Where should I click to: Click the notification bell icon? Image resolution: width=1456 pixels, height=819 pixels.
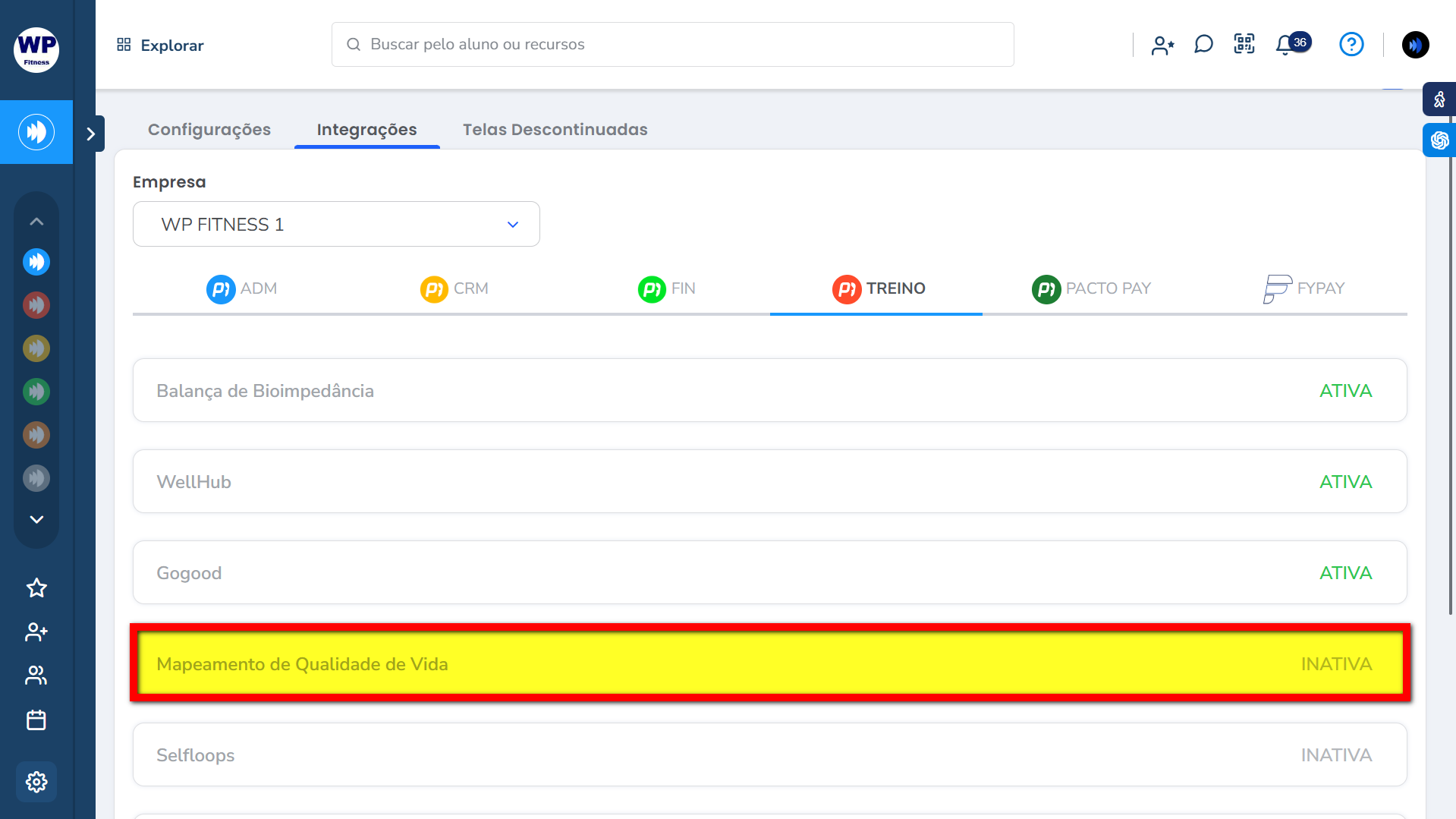pos(1285,45)
